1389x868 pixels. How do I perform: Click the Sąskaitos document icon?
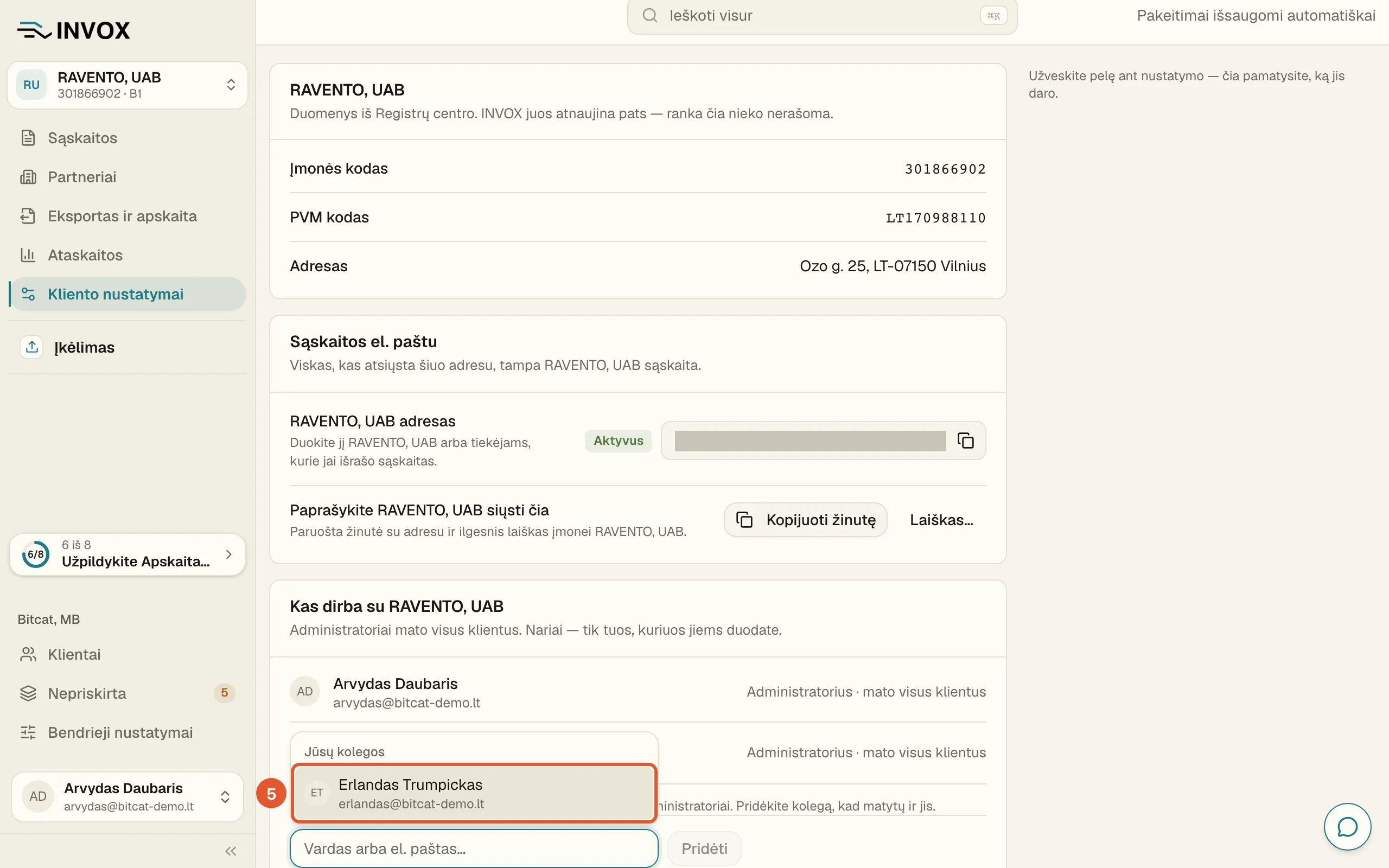pyautogui.click(x=28, y=138)
